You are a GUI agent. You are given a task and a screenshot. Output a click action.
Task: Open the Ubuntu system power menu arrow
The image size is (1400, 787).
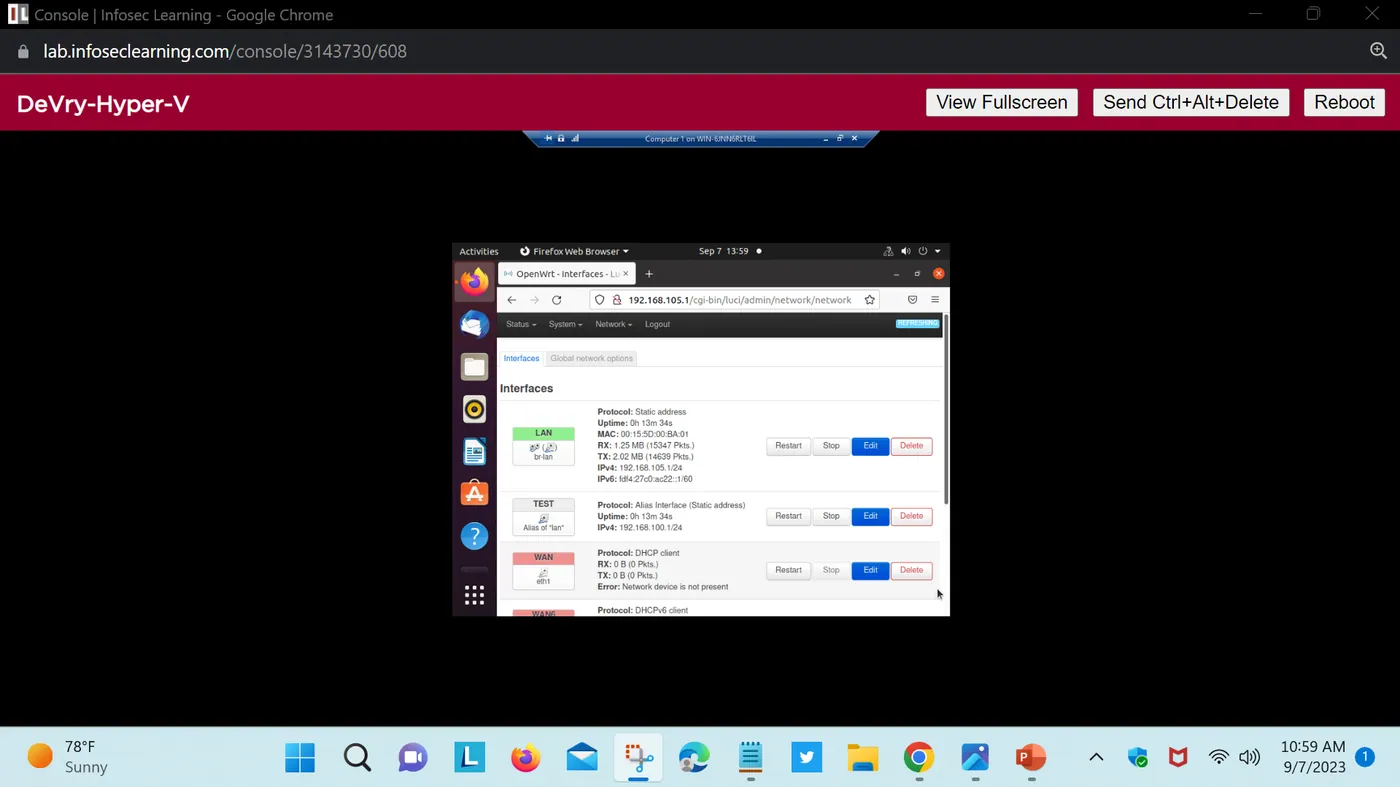pos(937,251)
